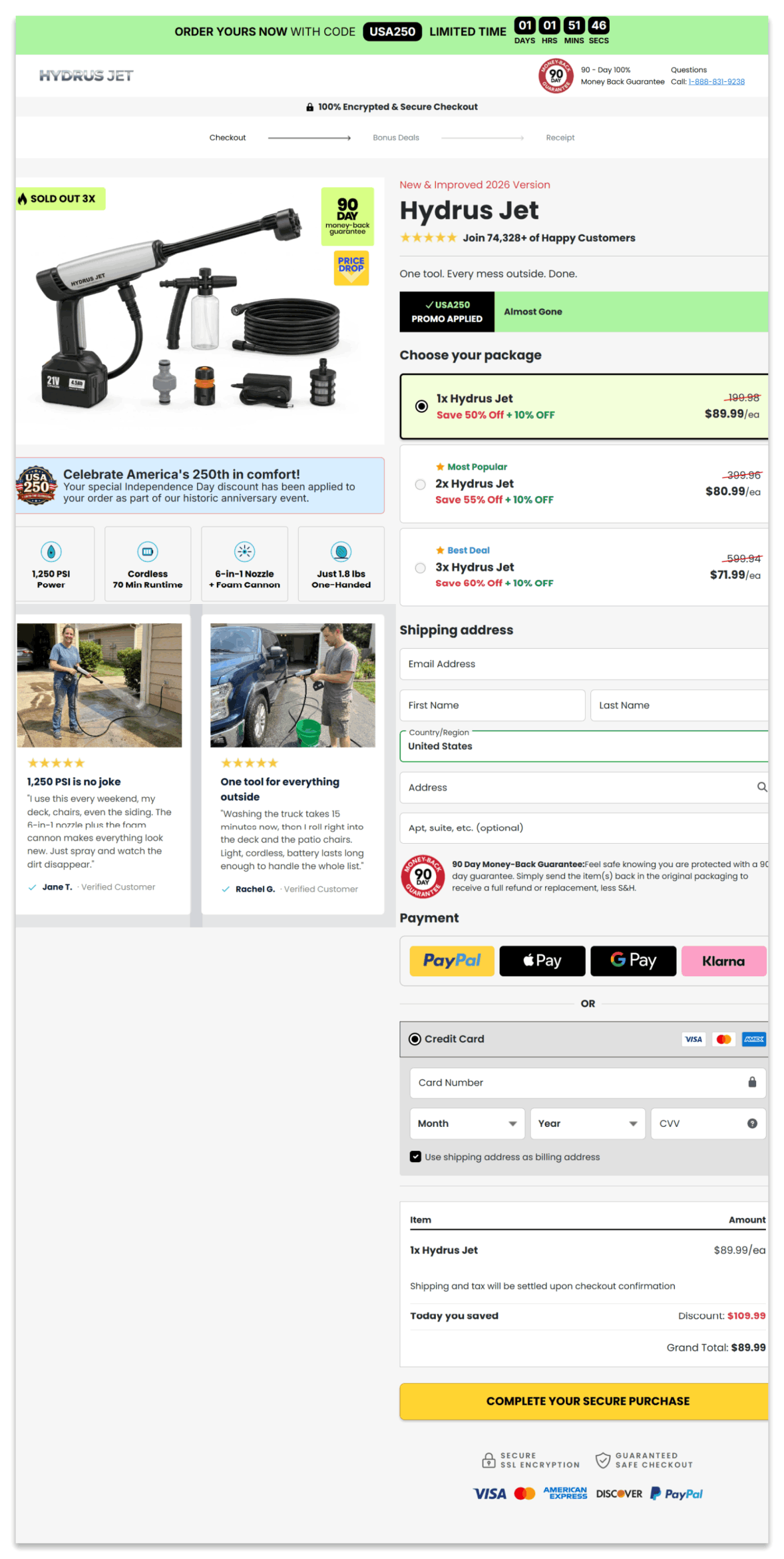Screen dimensions: 784x1559
Task: Click the footer Discover logo
Action: pos(619,1494)
